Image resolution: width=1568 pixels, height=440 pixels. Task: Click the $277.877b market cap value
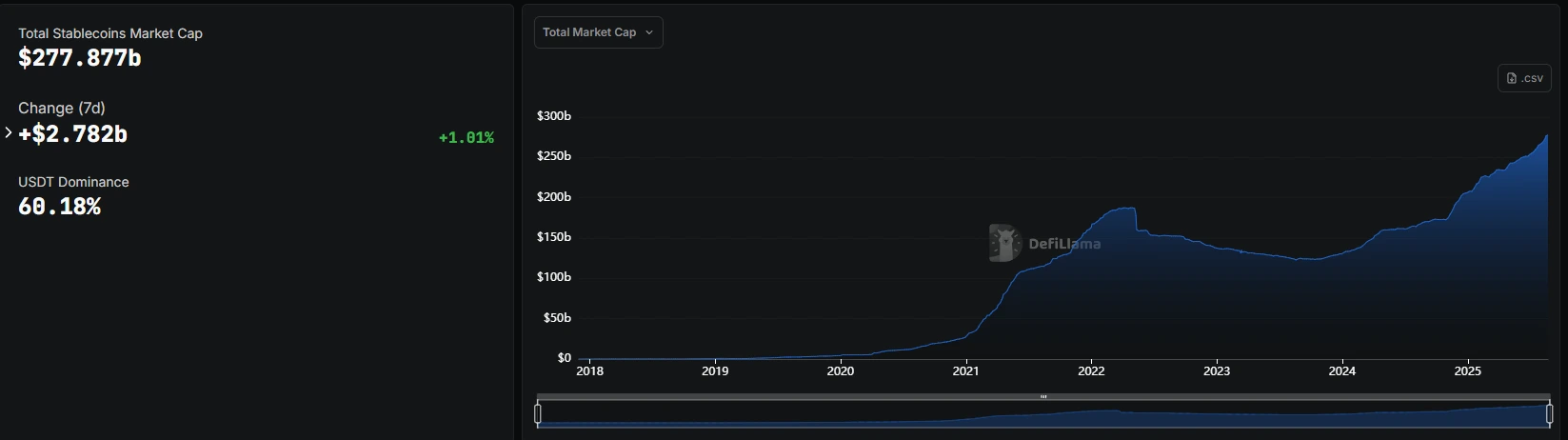click(80, 58)
